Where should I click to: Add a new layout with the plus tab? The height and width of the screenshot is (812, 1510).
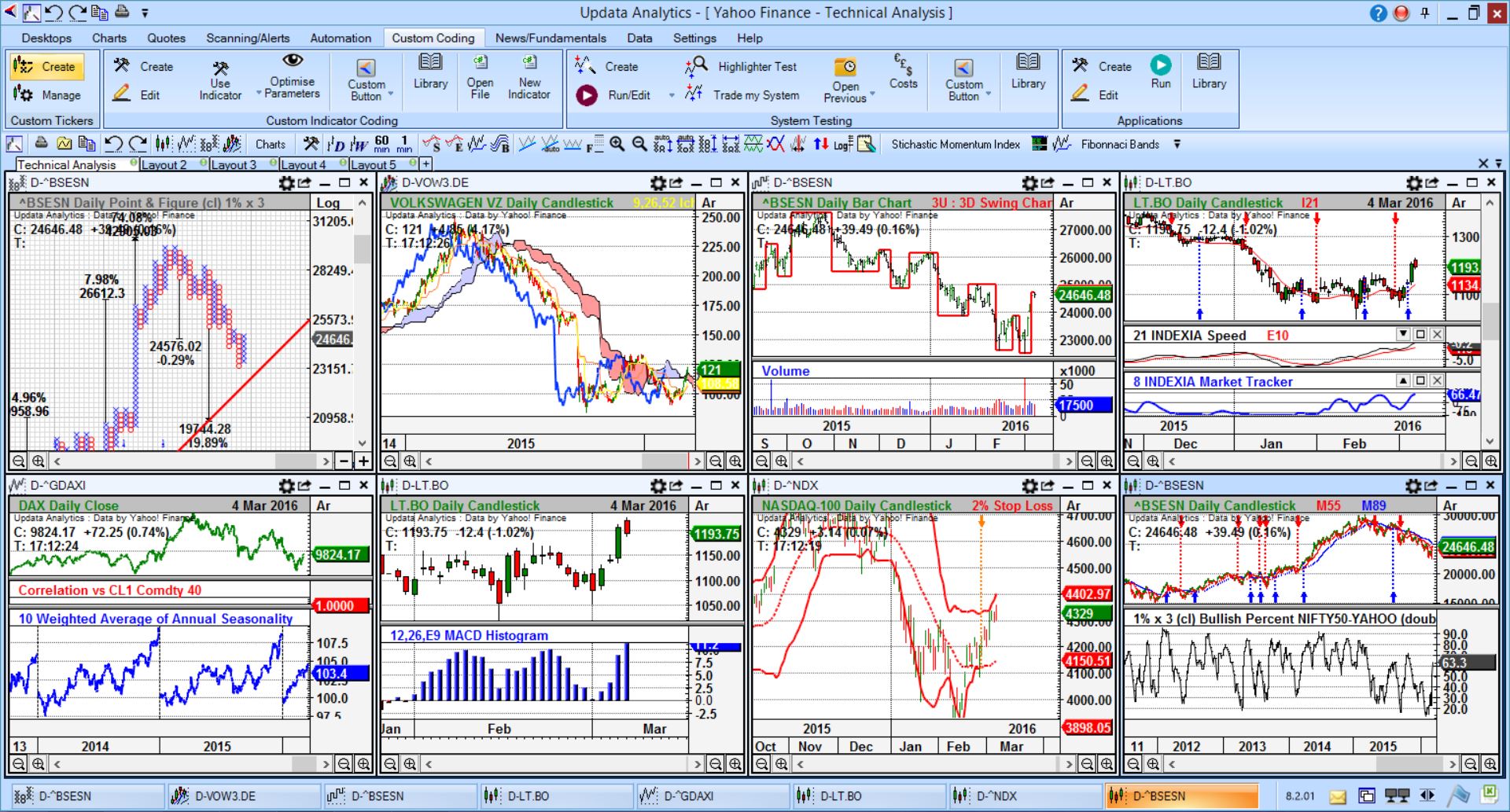(x=425, y=164)
